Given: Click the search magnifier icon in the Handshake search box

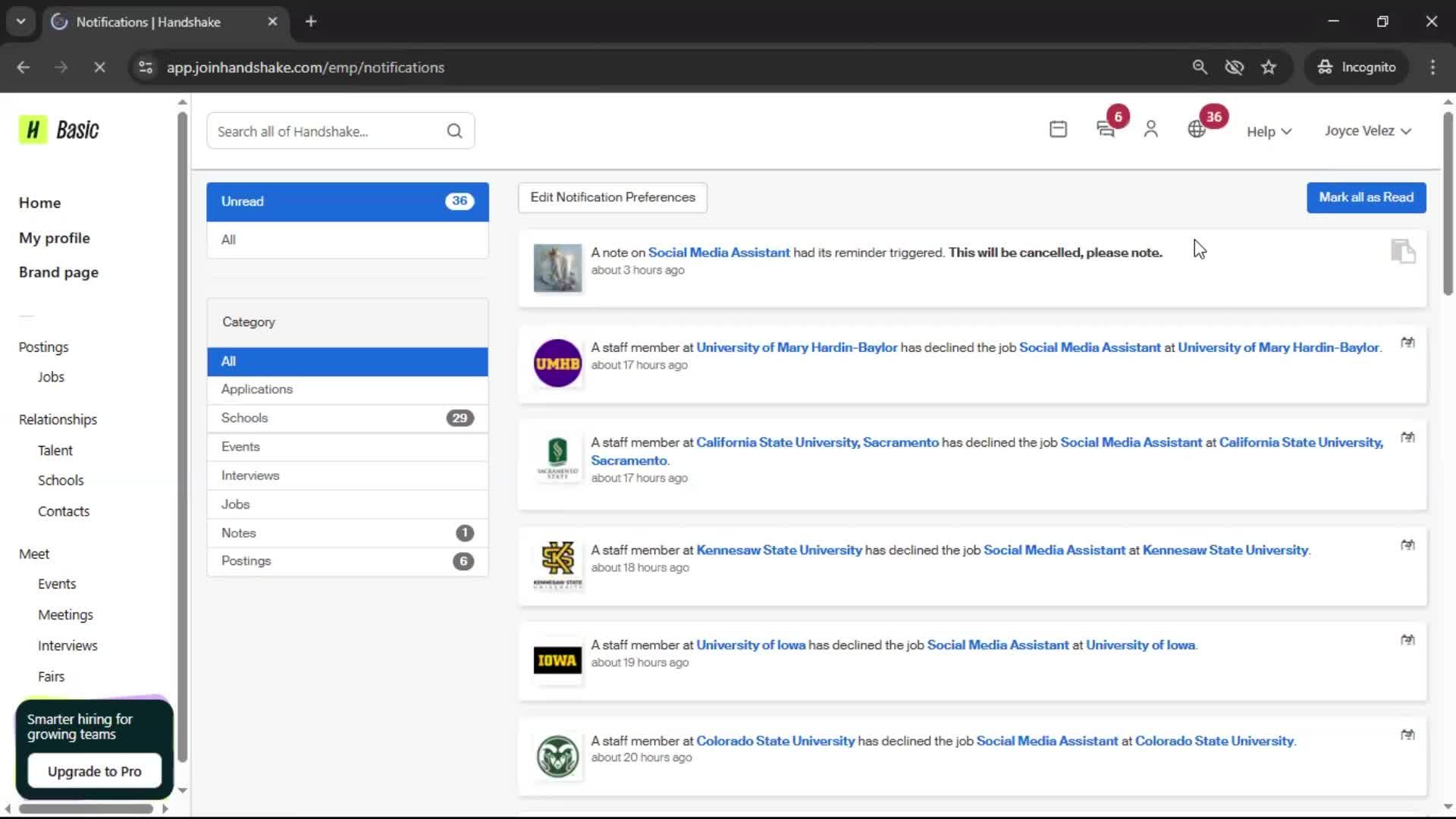Looking at the screenshot, I should coord(454,131).
